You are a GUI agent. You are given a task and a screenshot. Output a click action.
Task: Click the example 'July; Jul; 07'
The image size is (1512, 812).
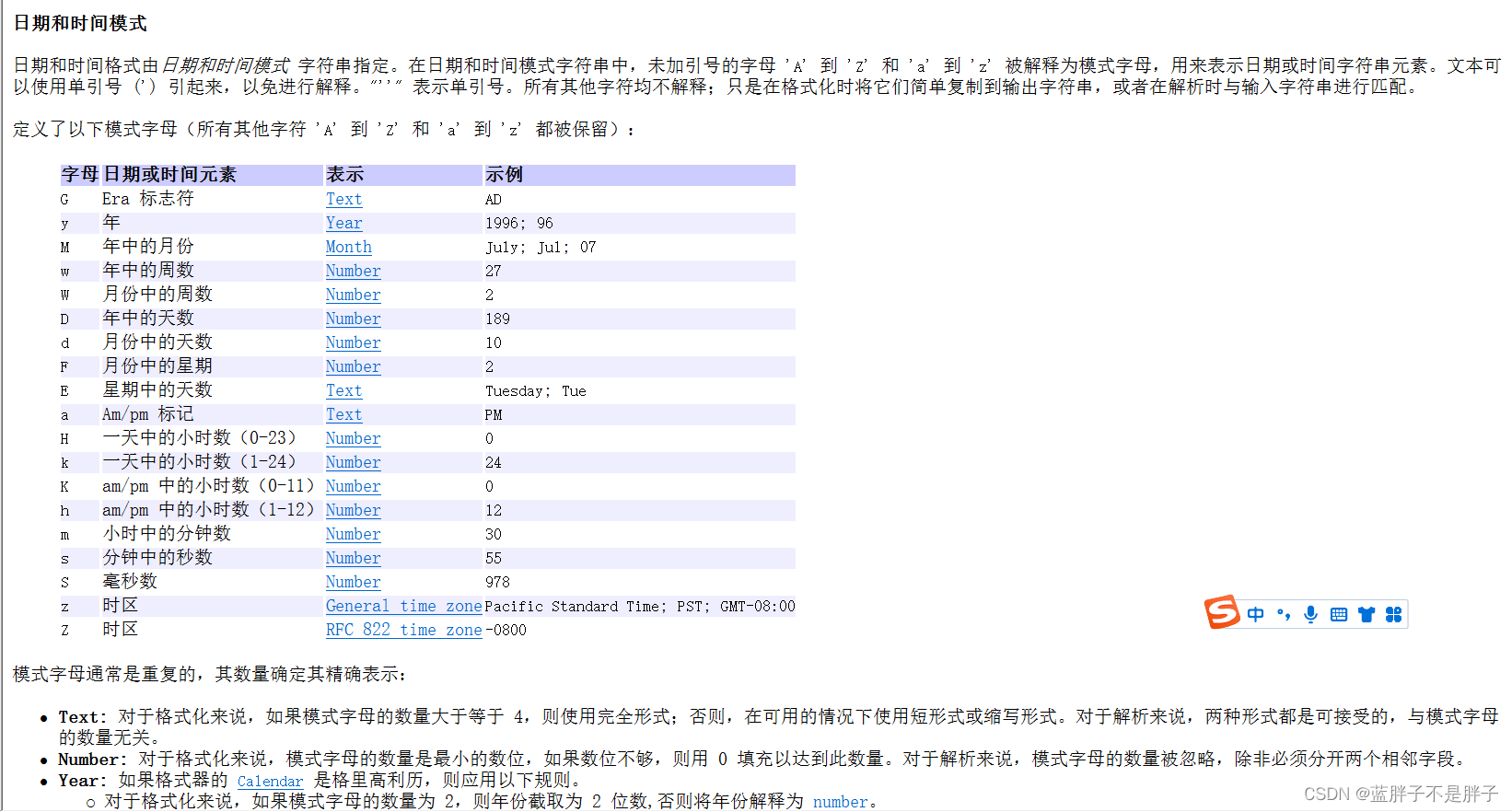tap(541, 247)
